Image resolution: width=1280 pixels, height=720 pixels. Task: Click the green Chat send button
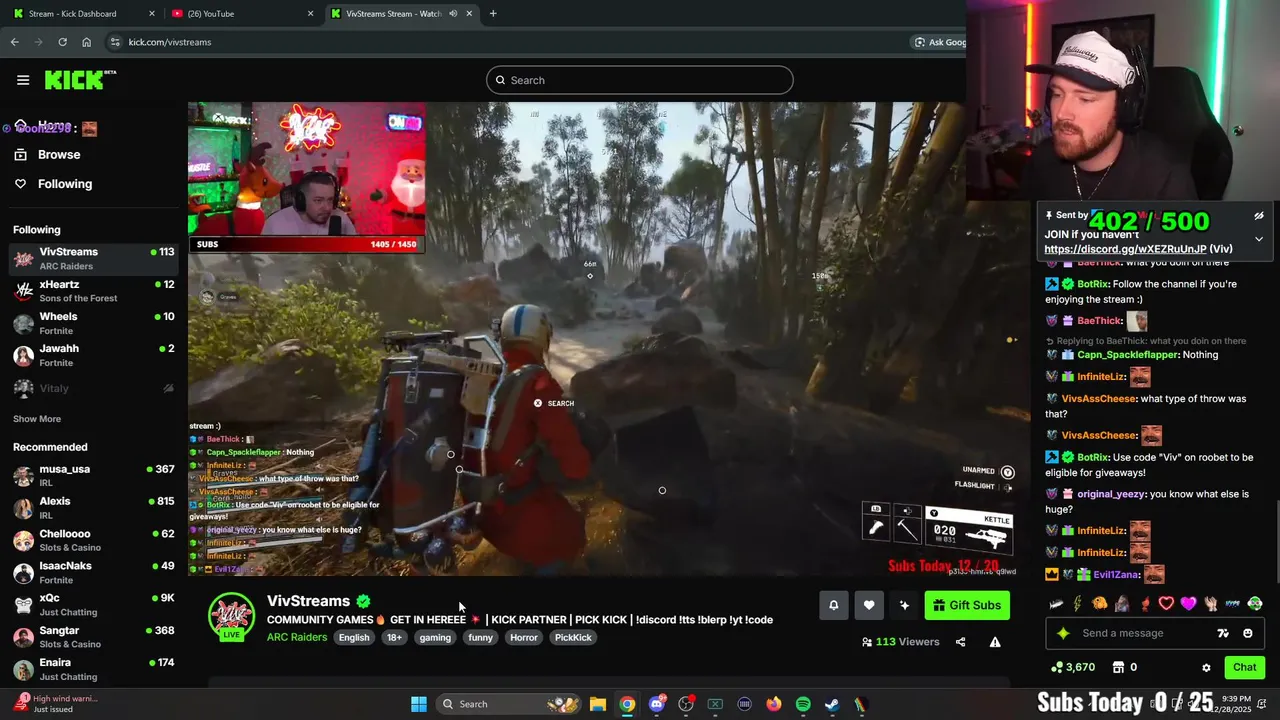click(x=1245, y=667)
